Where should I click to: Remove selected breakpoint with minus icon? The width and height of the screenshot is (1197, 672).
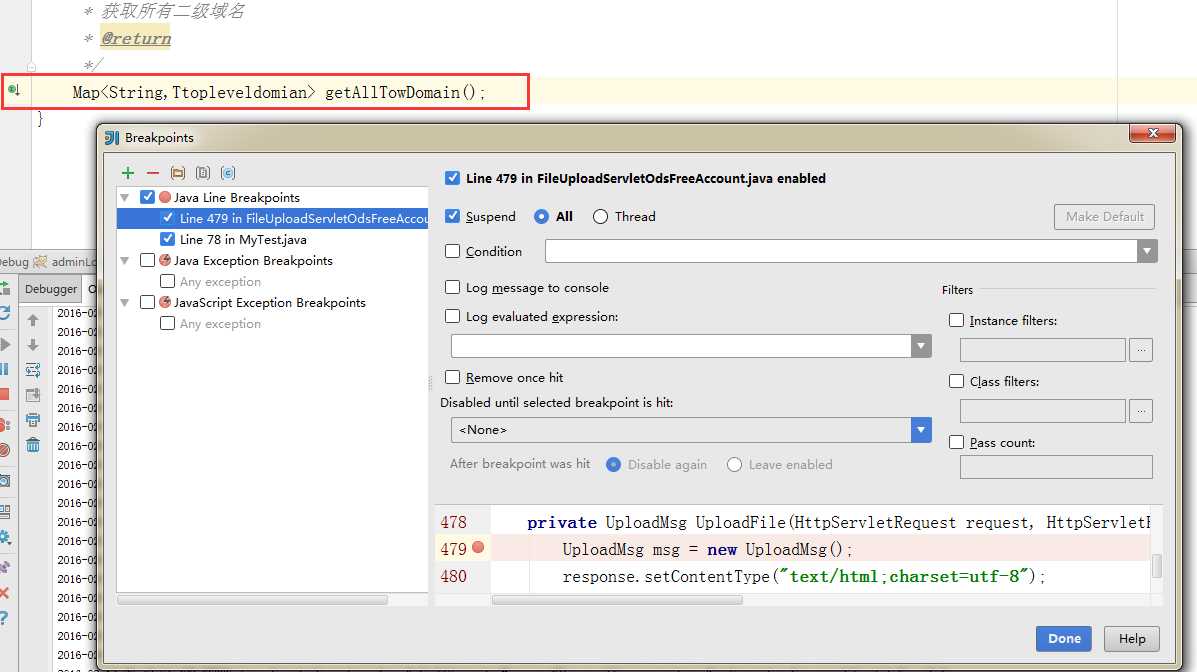[153, 173]
